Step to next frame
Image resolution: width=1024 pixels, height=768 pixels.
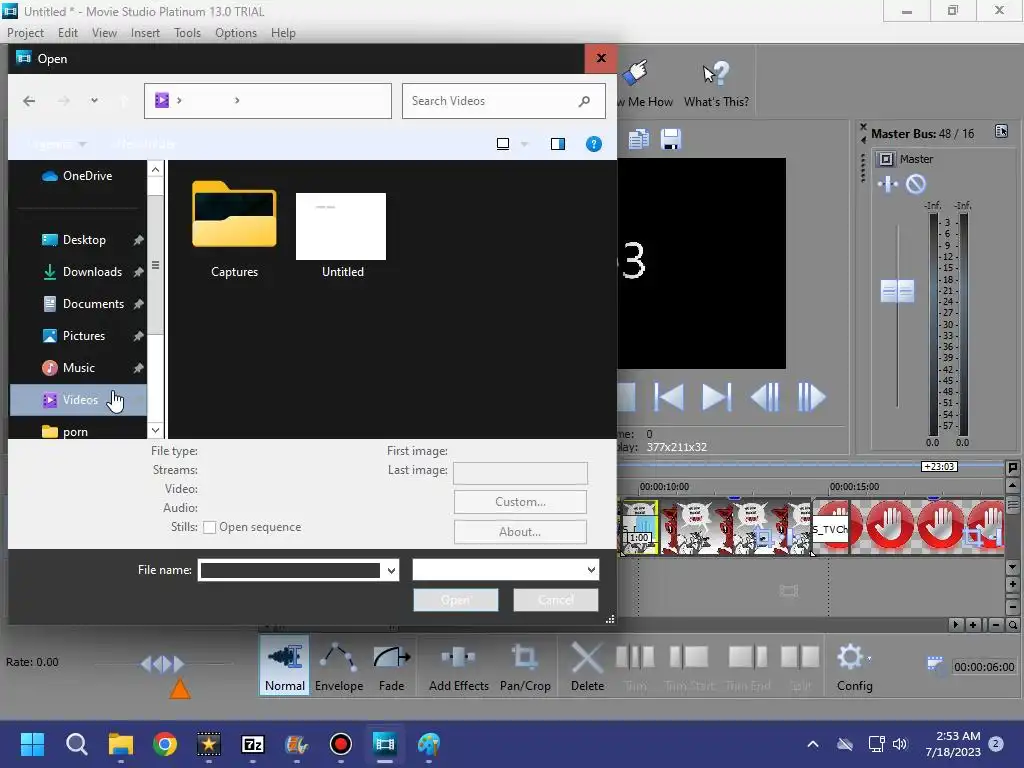tap(812, 396)
